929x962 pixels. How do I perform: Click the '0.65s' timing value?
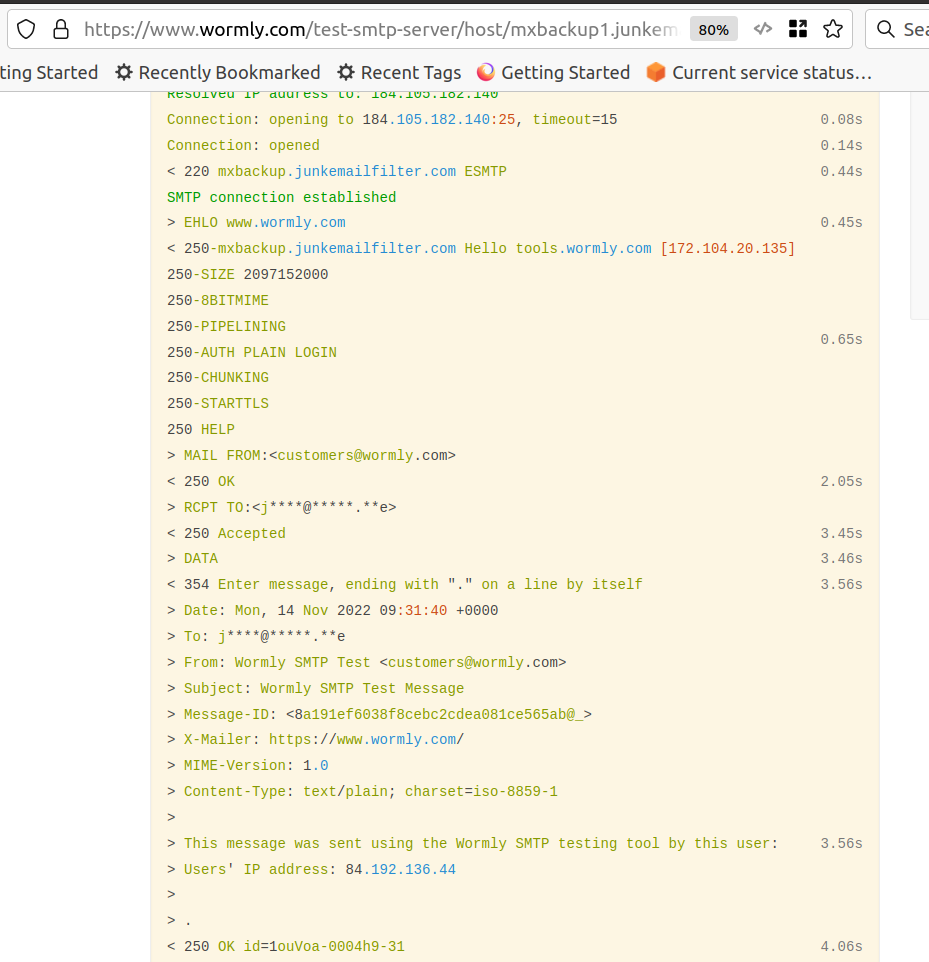pos(841,340)
